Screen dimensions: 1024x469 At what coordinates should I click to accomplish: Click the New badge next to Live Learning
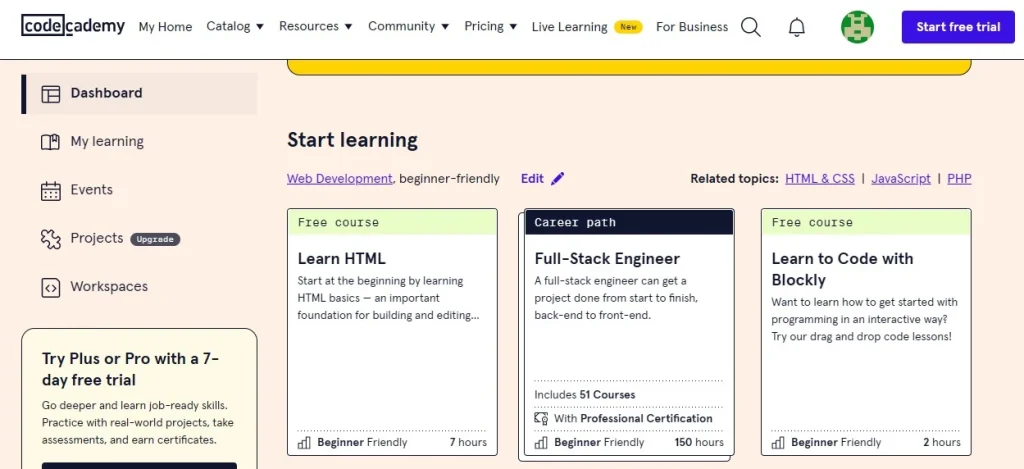coord(628,27)
